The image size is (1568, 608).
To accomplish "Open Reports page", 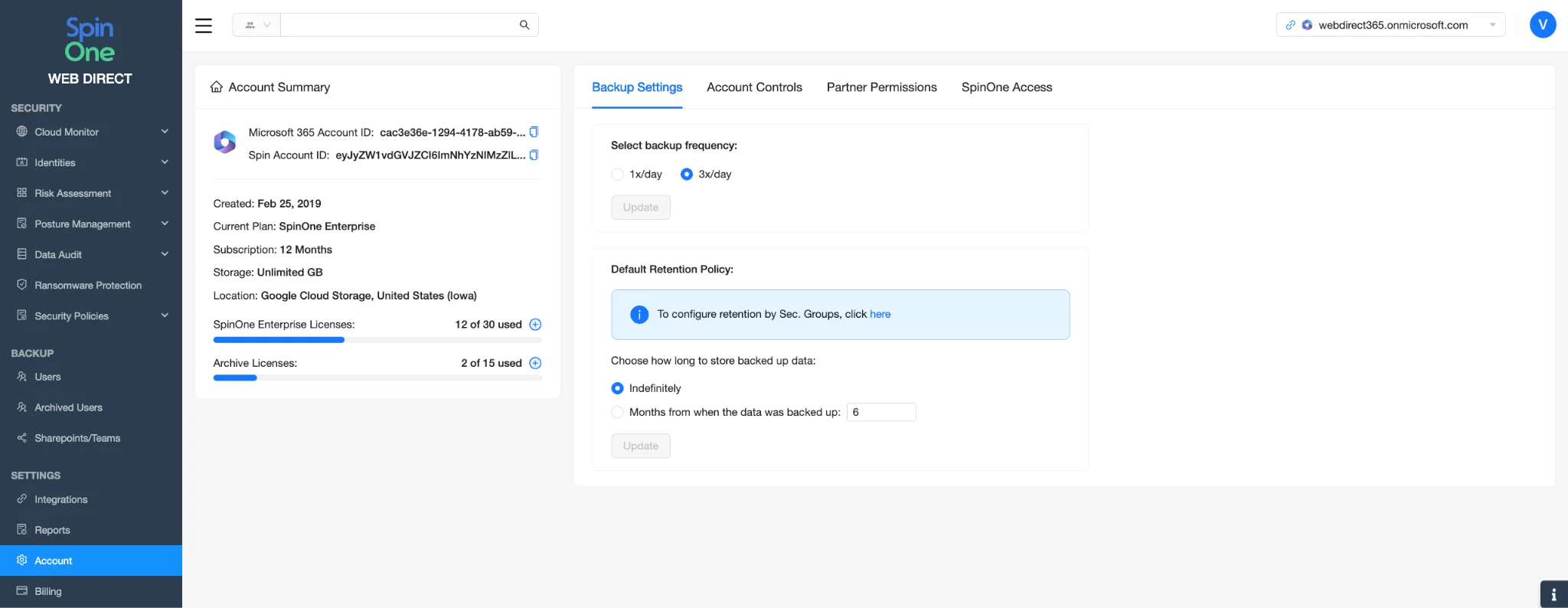I will (x=91, y=530).
